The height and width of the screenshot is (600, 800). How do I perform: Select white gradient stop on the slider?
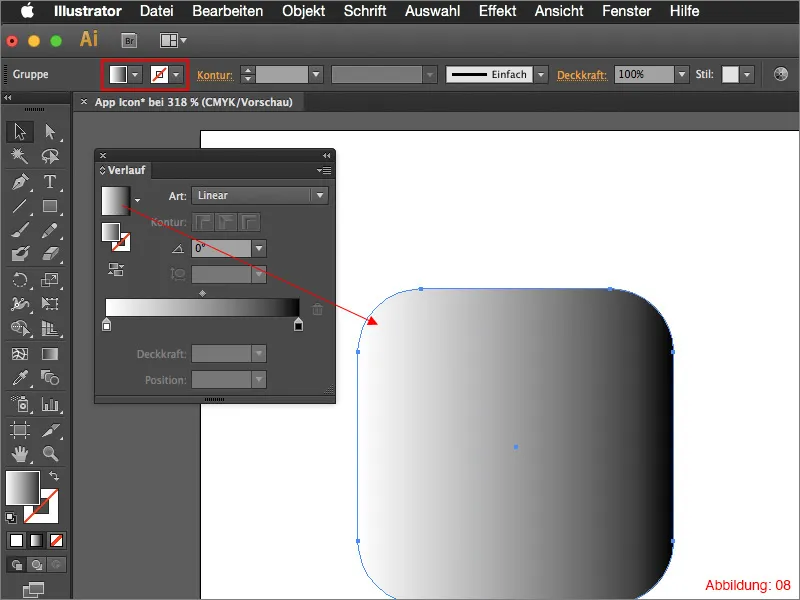pyautogui.click(x=106, y=324)
